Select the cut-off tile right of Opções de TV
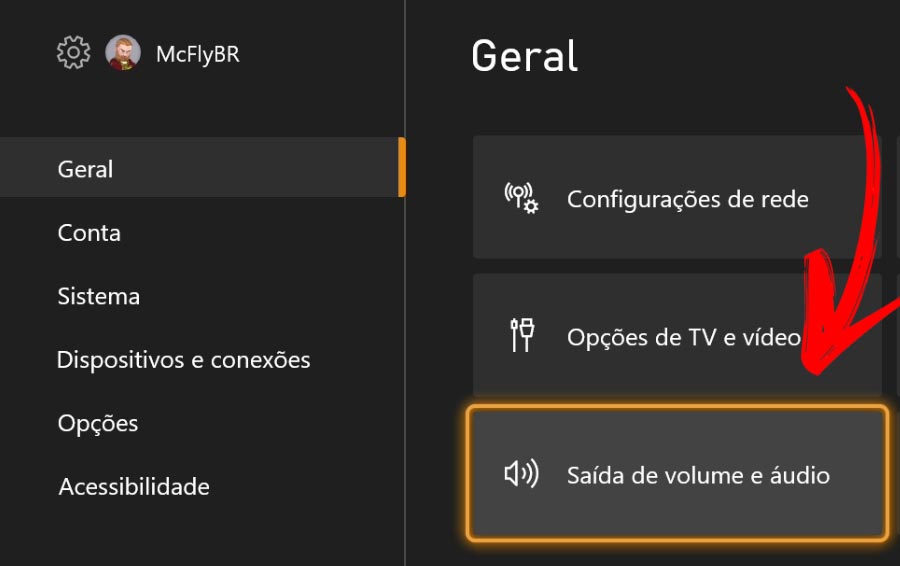900x566 pixels. click(898, 335)
